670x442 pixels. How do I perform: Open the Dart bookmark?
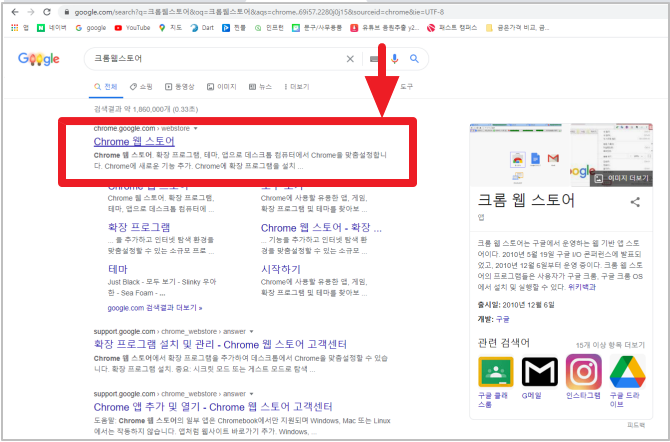(x=202, y=28)
